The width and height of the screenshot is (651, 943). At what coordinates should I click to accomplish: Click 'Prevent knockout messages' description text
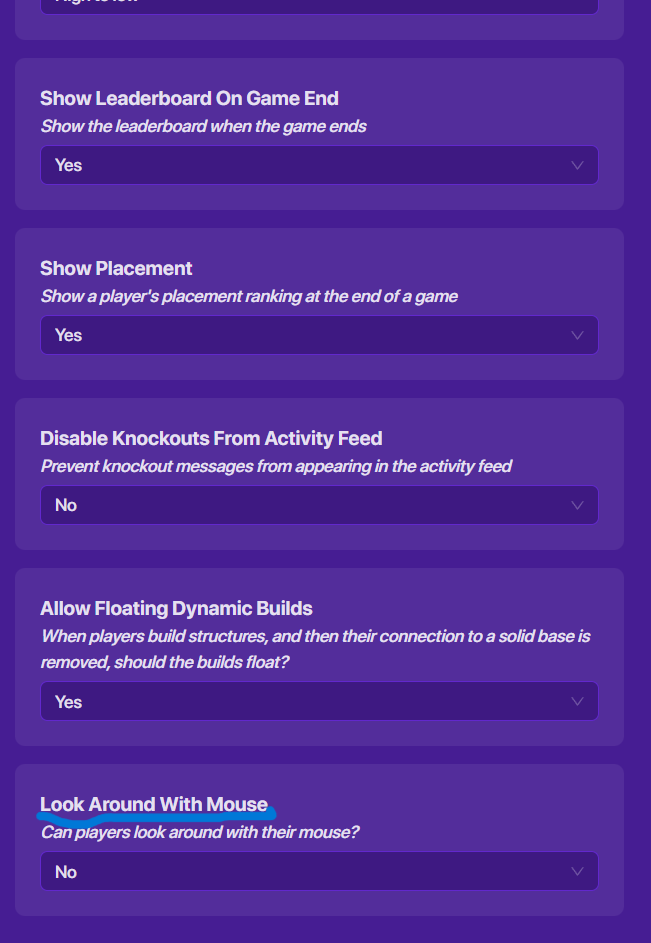click(x=276, y=466)
